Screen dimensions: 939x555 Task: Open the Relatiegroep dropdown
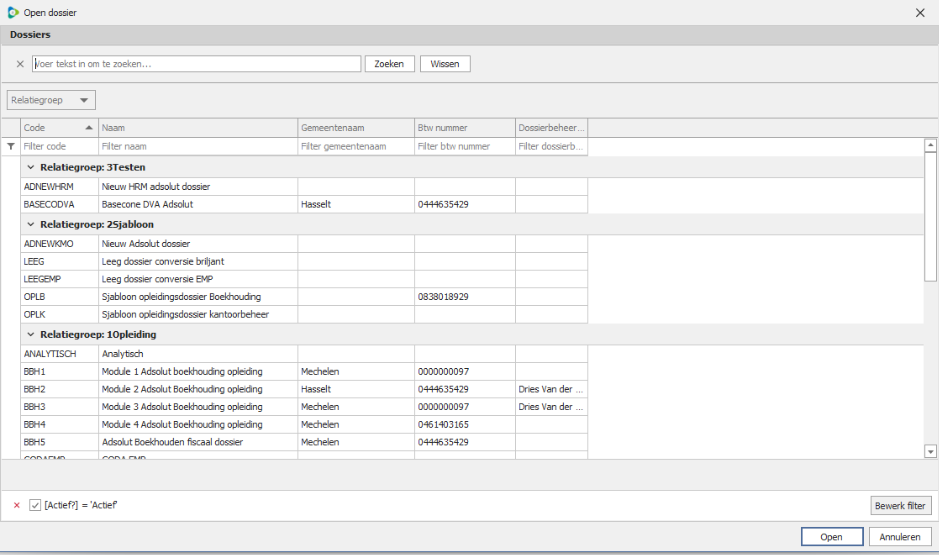[52, 100]
